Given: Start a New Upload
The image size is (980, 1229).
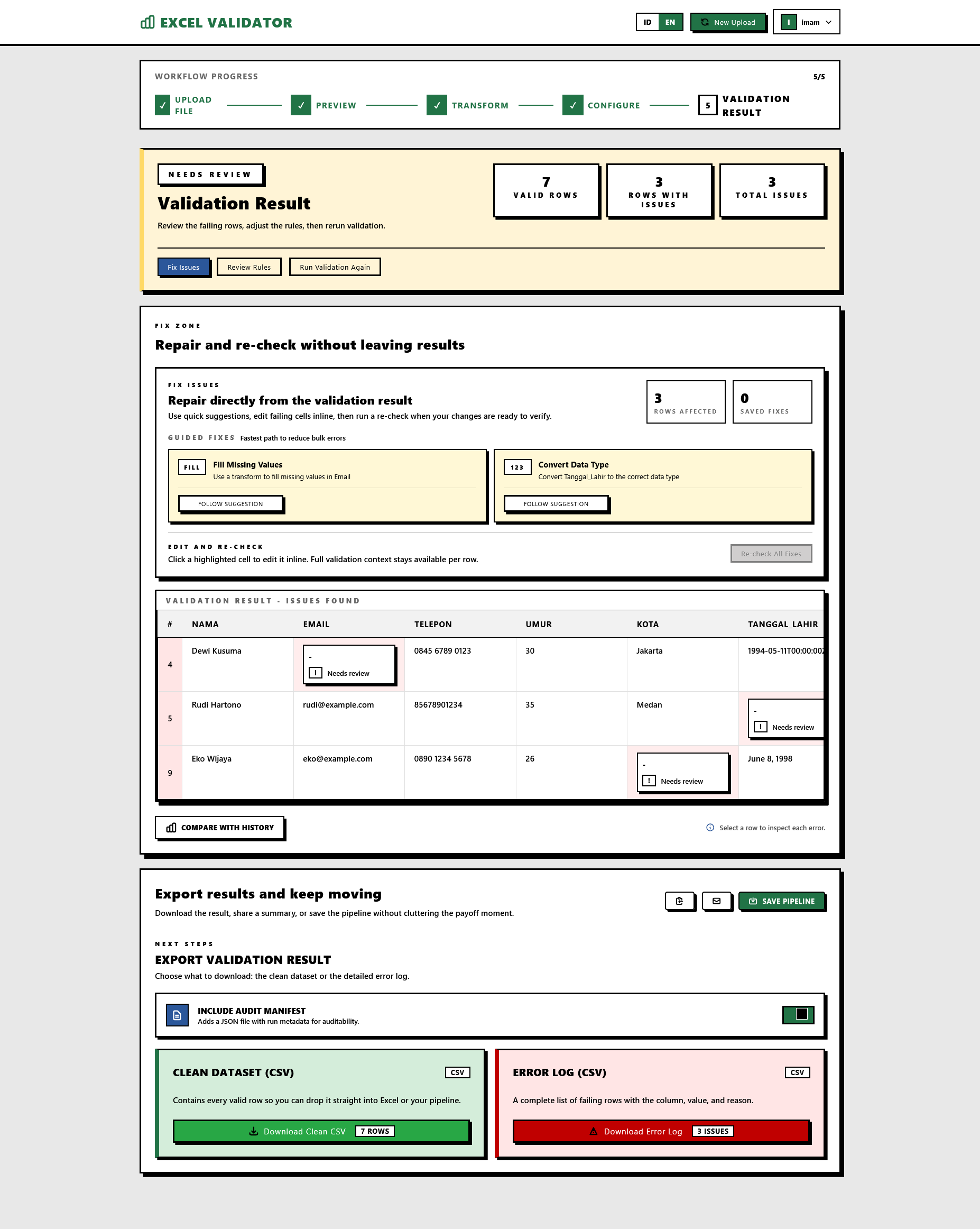Looking at the screenshot, I should click(x=727, y=22).
